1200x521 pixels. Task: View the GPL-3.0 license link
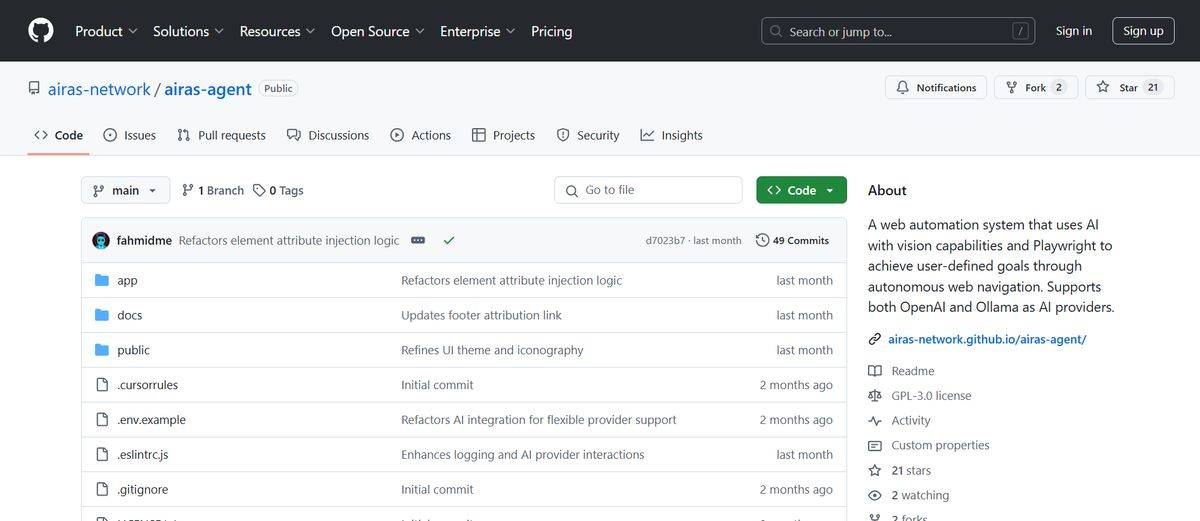pyautogui.click(x=931, y=396)
